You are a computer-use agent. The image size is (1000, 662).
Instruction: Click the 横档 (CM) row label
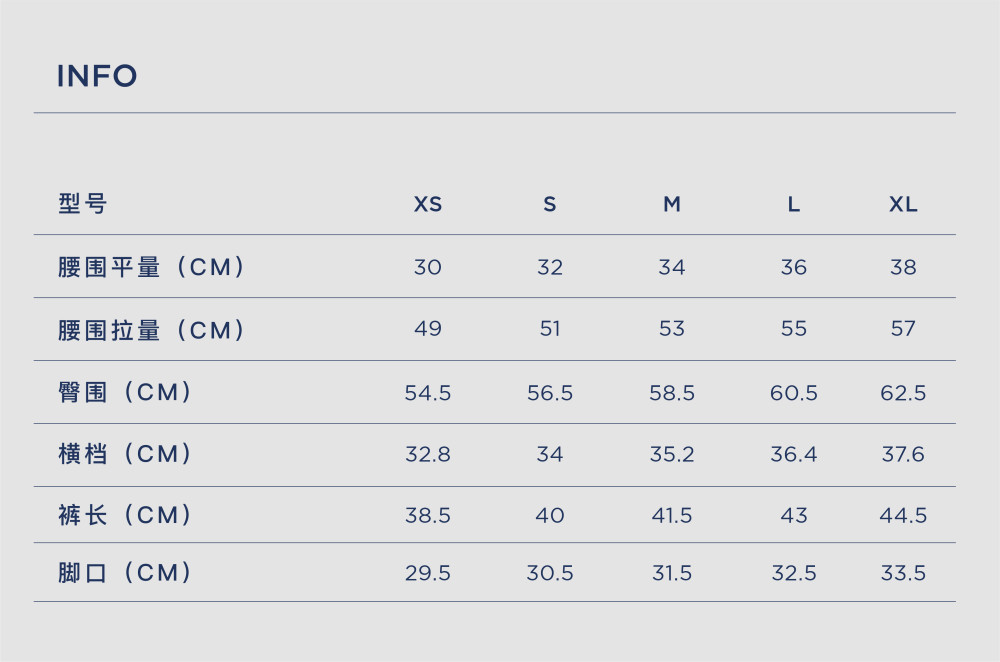(x=125, y=453)
